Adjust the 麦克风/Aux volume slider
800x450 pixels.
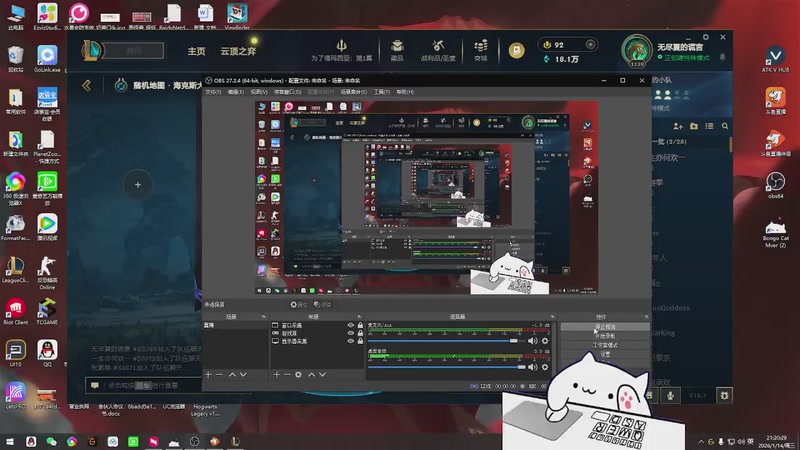(x=446, y=341)
